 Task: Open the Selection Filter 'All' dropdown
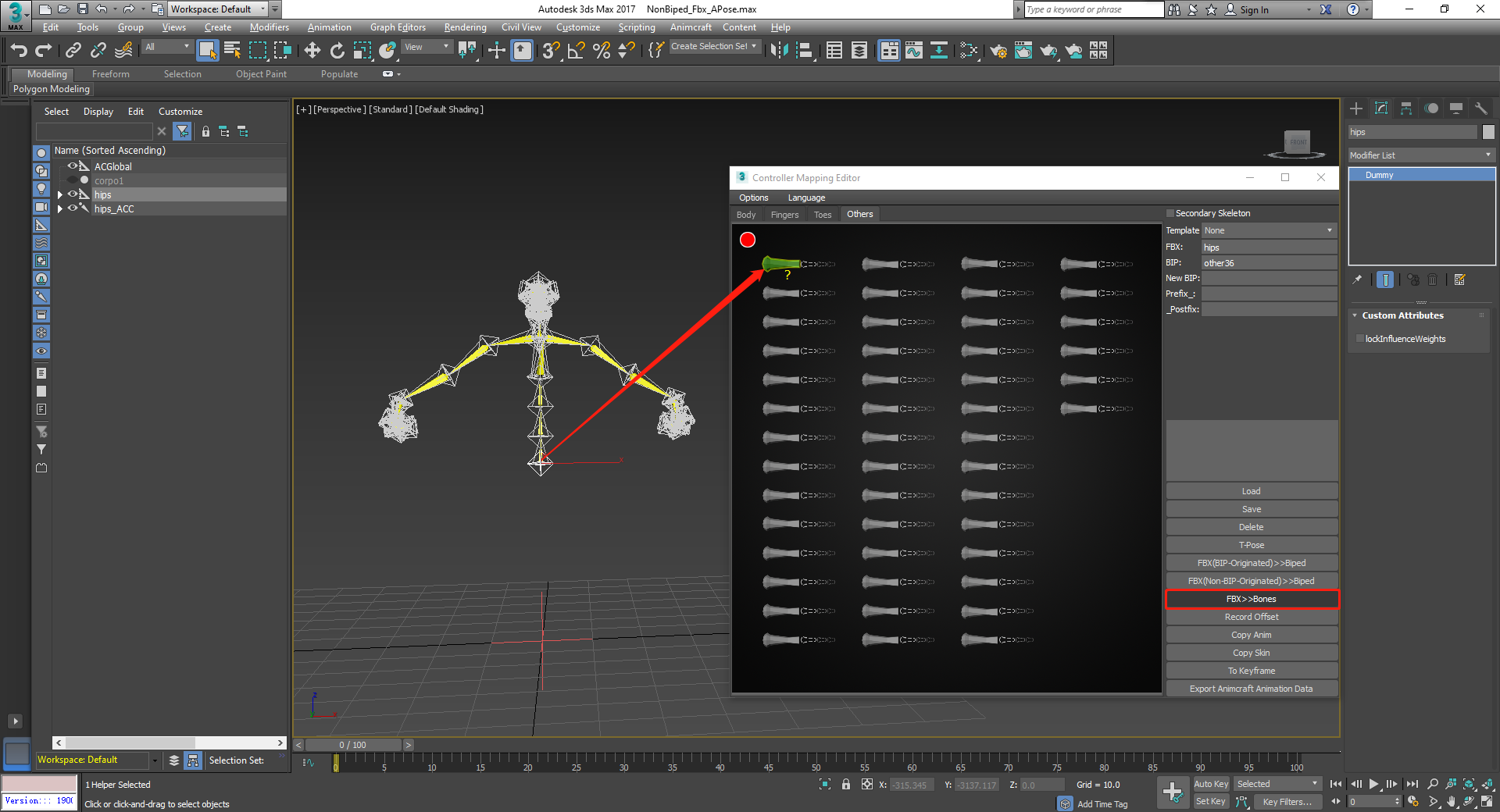pos(167,47)
